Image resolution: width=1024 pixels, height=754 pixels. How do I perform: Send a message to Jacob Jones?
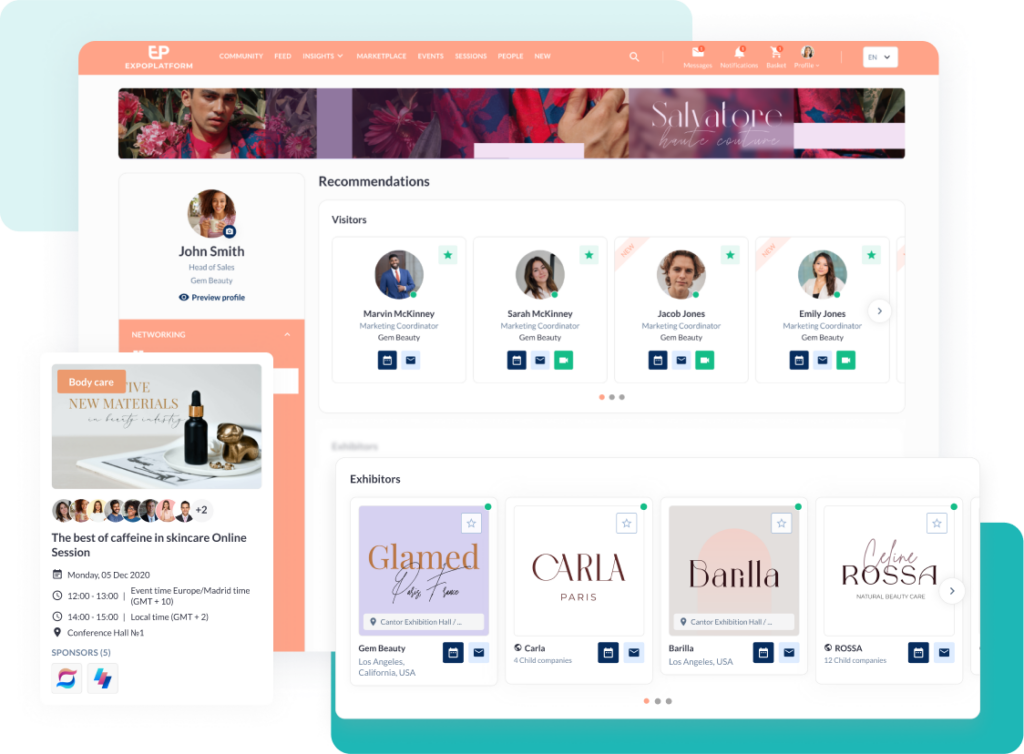[x=681, y=360]
